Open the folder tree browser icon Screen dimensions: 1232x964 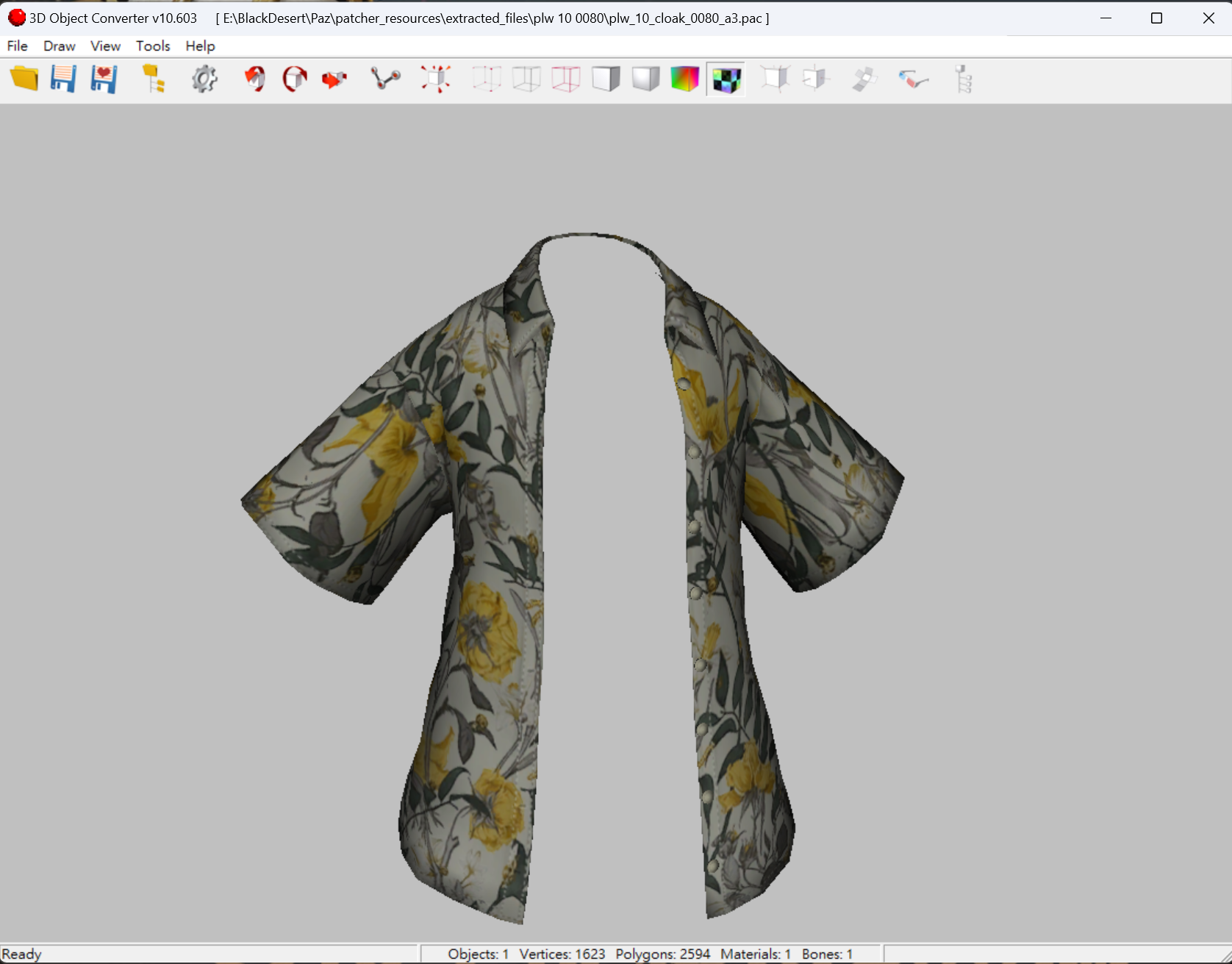[x=153, y=79]
